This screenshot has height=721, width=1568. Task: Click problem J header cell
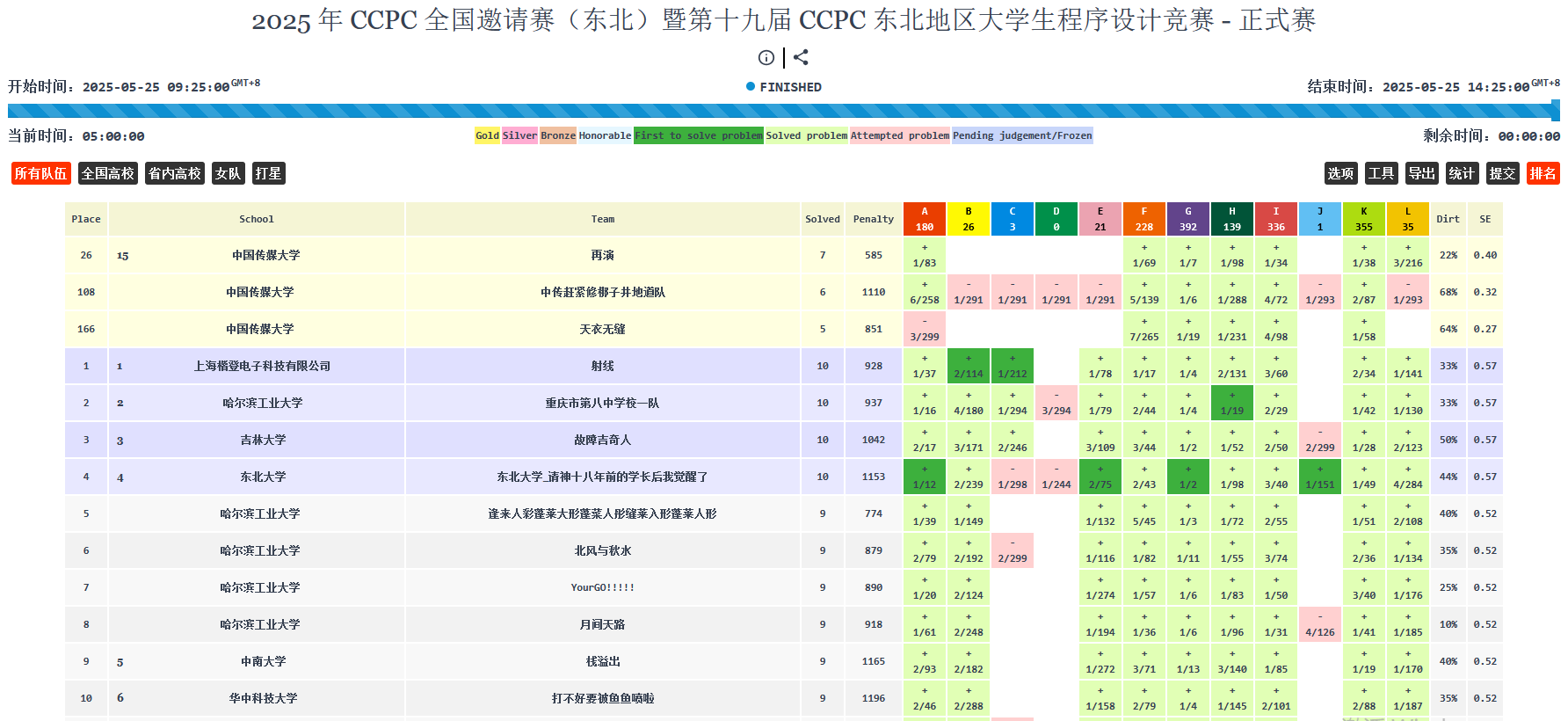1320,219
